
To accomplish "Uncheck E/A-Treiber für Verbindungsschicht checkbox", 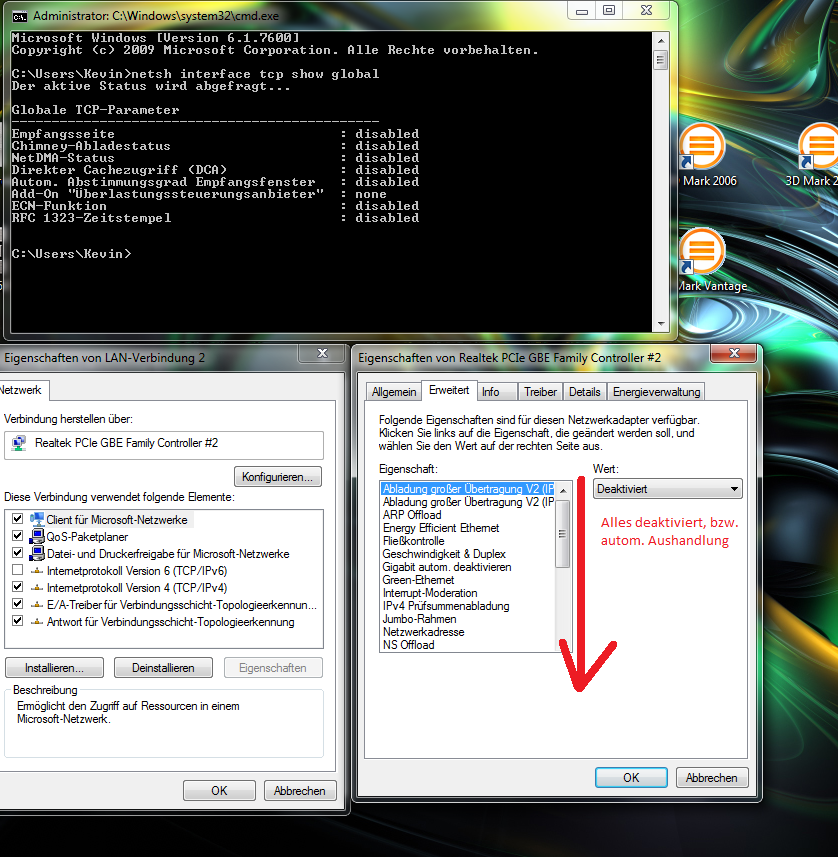I will 17,604.
